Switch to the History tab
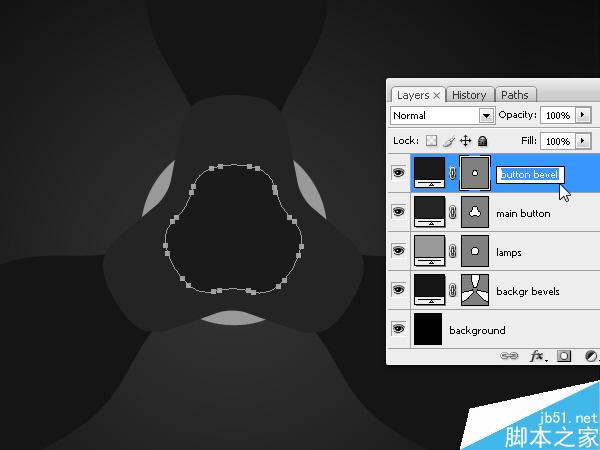The width and height of the screenshot is (600, 450). 470,95
